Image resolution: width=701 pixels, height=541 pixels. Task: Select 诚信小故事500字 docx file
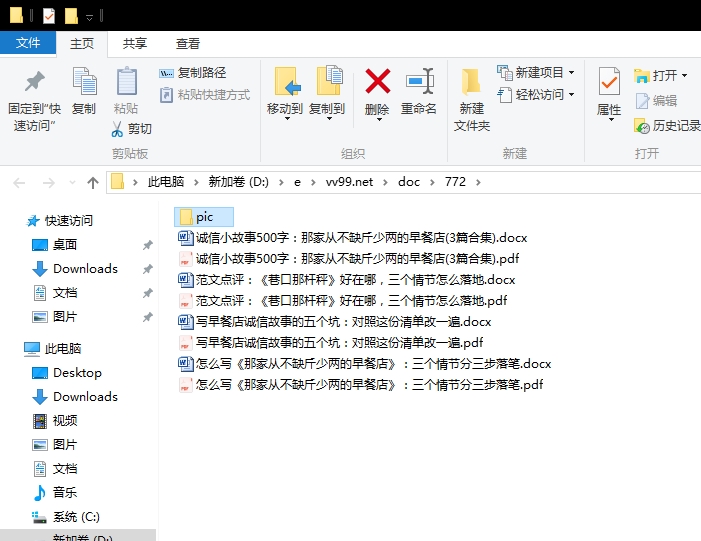[x=353, y=237]
